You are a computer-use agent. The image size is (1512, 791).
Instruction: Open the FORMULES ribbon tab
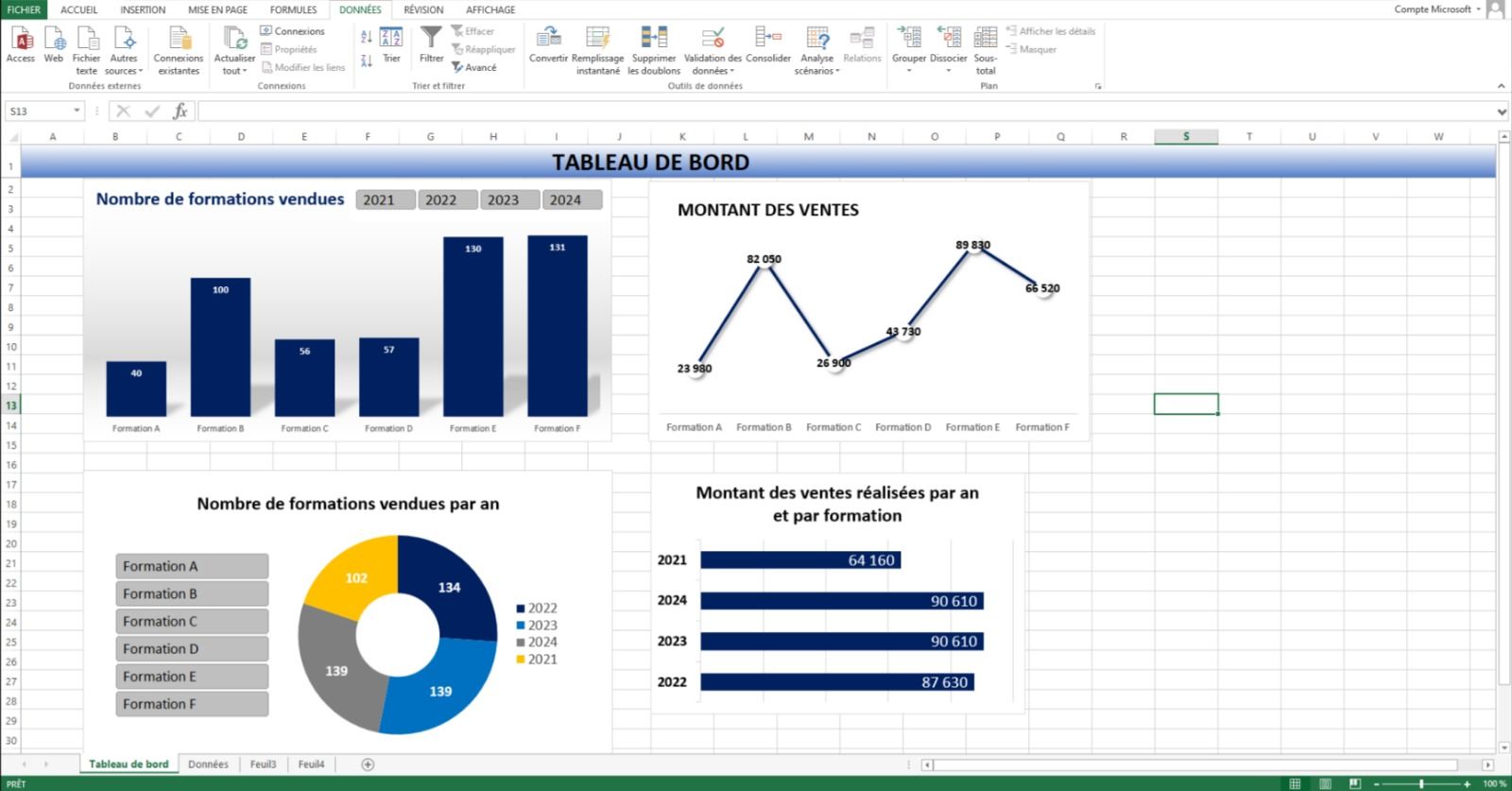pyautogui.click(x=293, y=9)
